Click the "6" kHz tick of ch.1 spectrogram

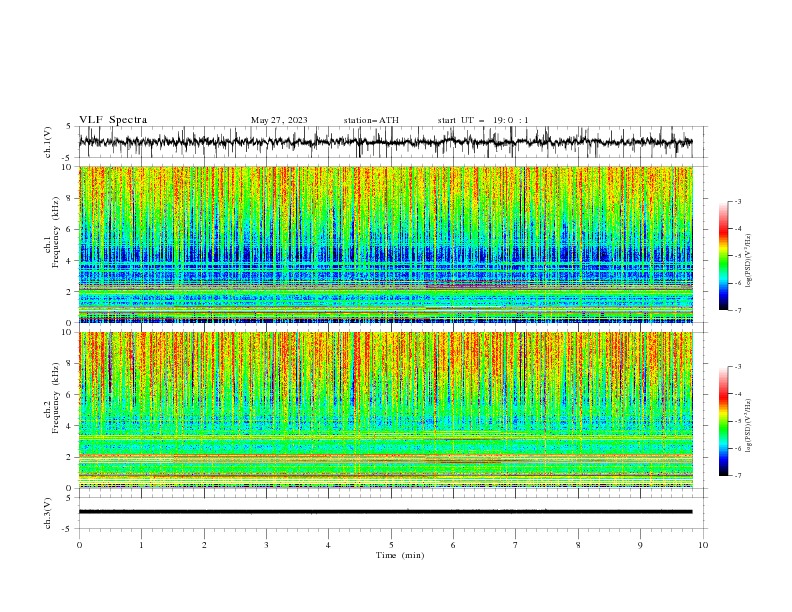tap(71, 230)
